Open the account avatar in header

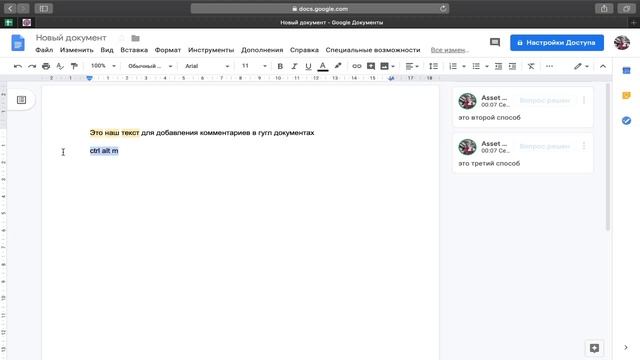tap(622, 42)
